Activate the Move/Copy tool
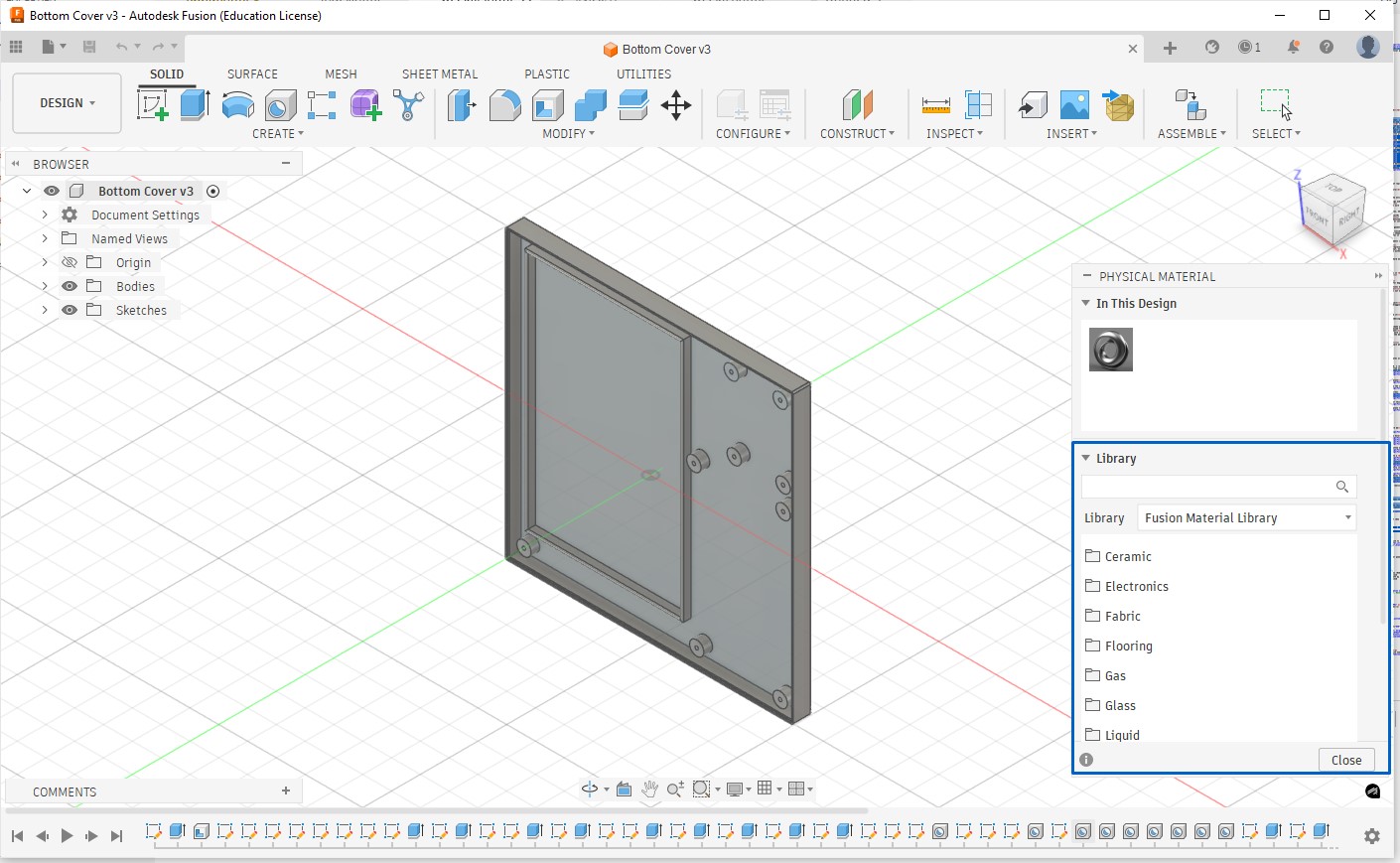The image size is (1400, 863). (676, 105)
